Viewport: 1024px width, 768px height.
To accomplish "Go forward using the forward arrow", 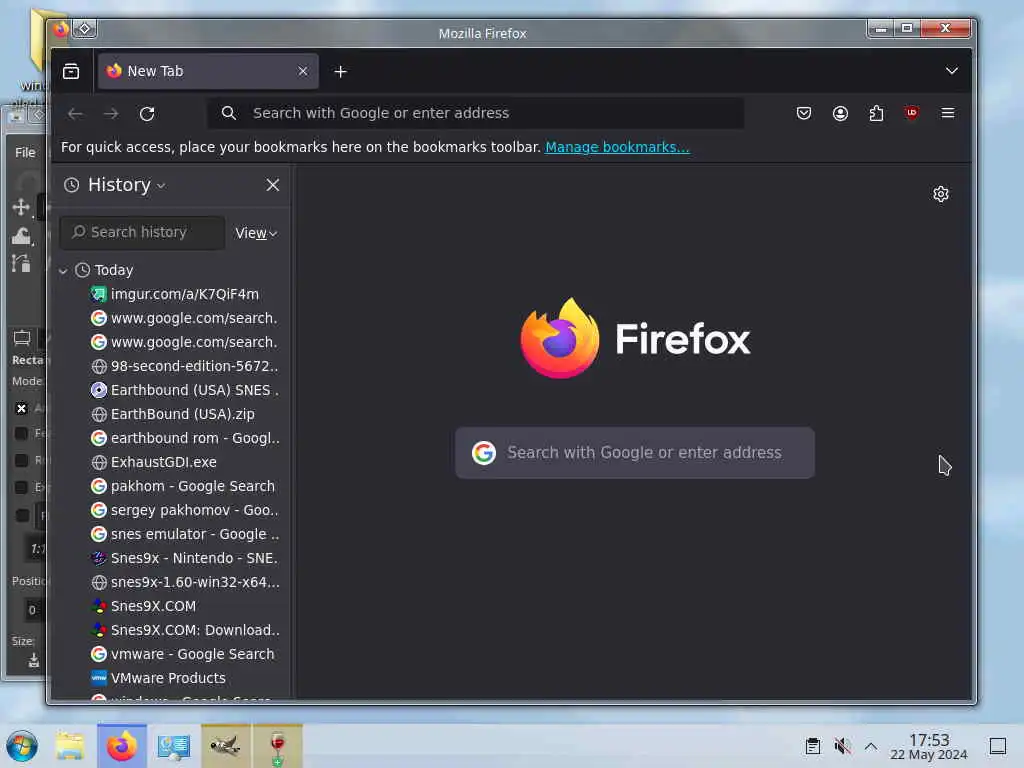I will (x=111, y=114).
